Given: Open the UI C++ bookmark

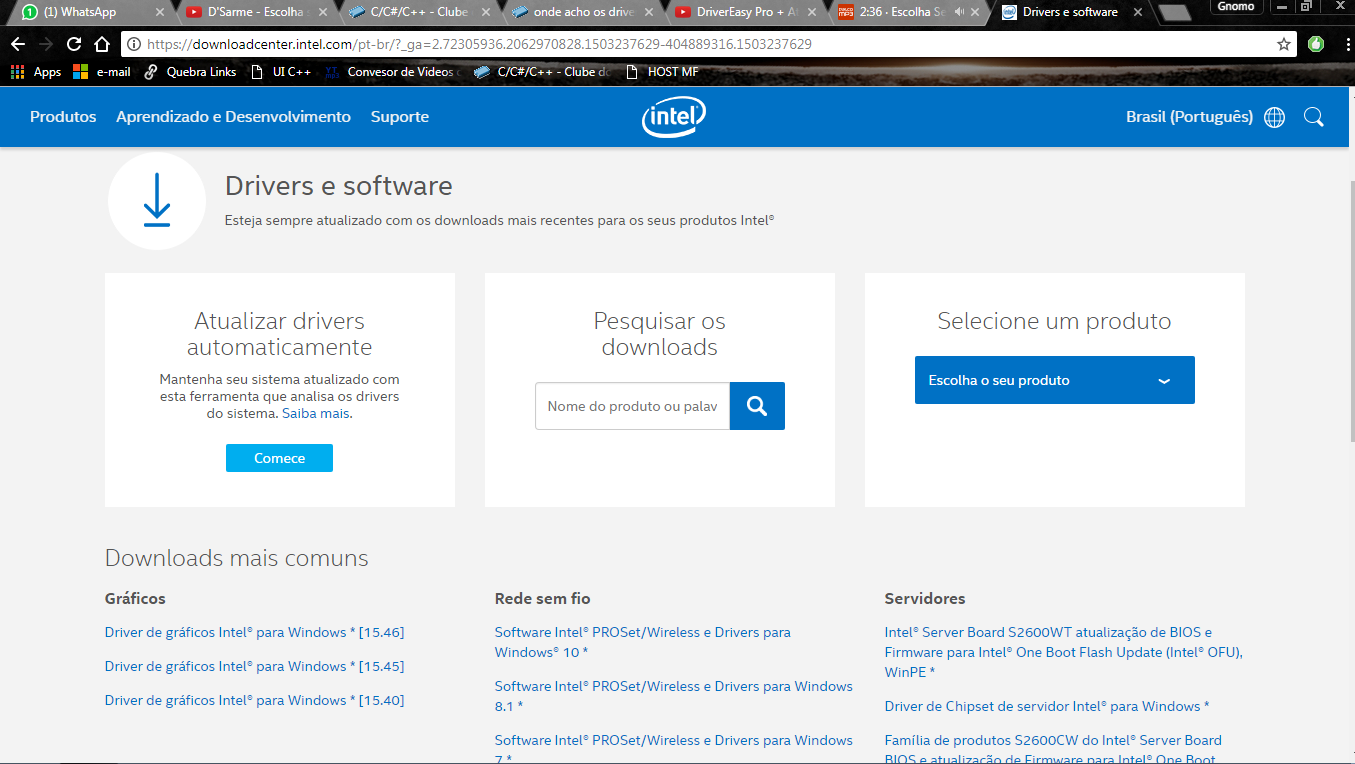Looking at the screenshot, I should pos(281,72).
